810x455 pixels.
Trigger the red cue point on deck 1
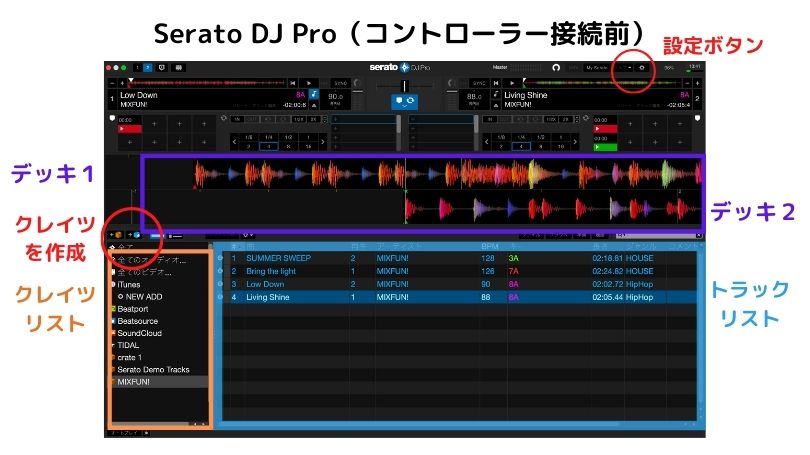(x=128, y=130)
